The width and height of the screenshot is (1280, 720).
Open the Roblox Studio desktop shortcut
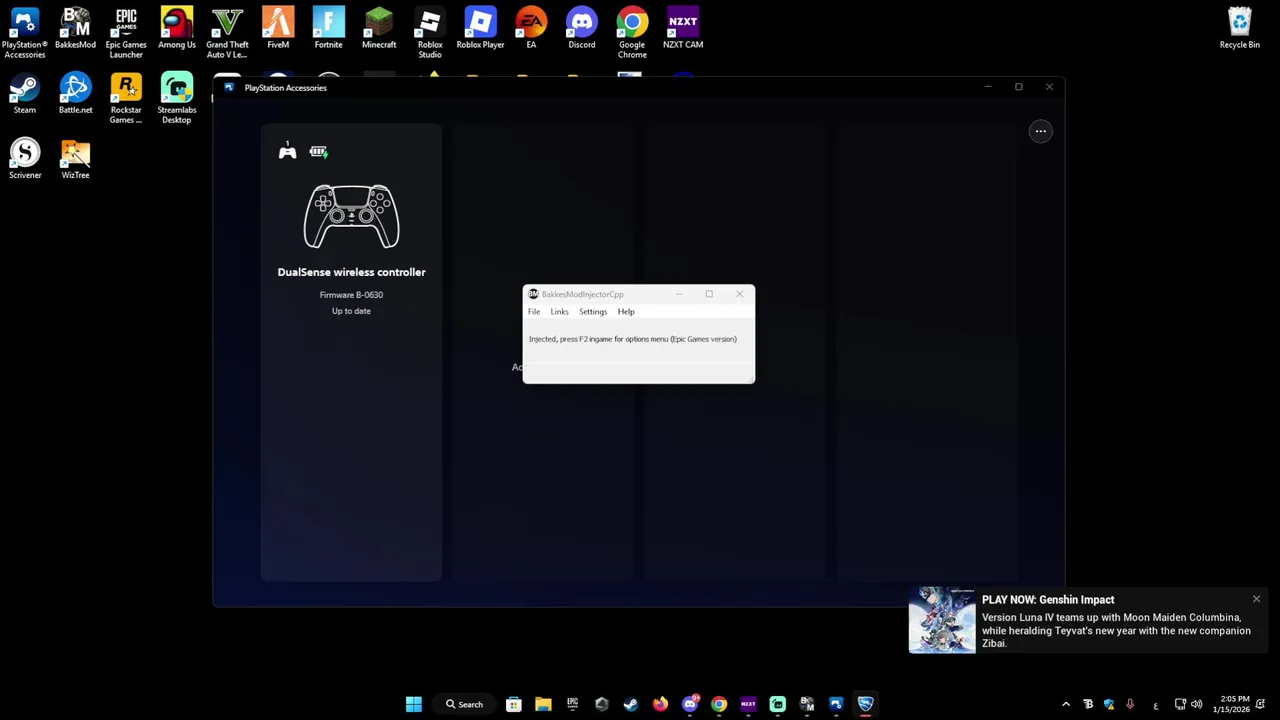(430, 32)
